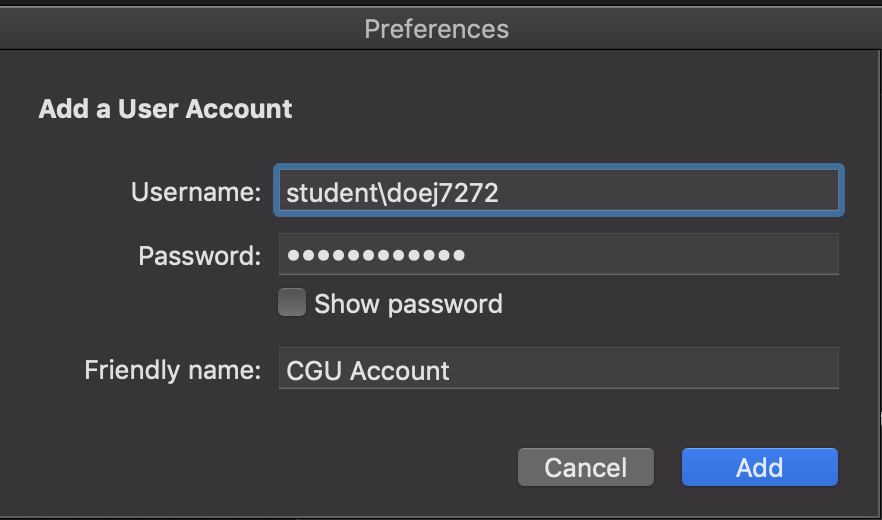Click on the CGU Account text
Viewport: 882px width, 520px height.
click(x=368, y=370)
